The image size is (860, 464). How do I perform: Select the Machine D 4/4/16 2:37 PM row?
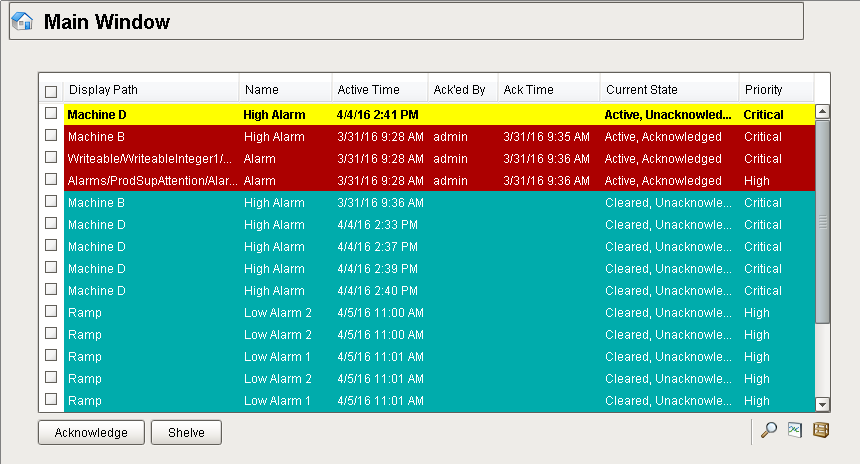point(439,247)
